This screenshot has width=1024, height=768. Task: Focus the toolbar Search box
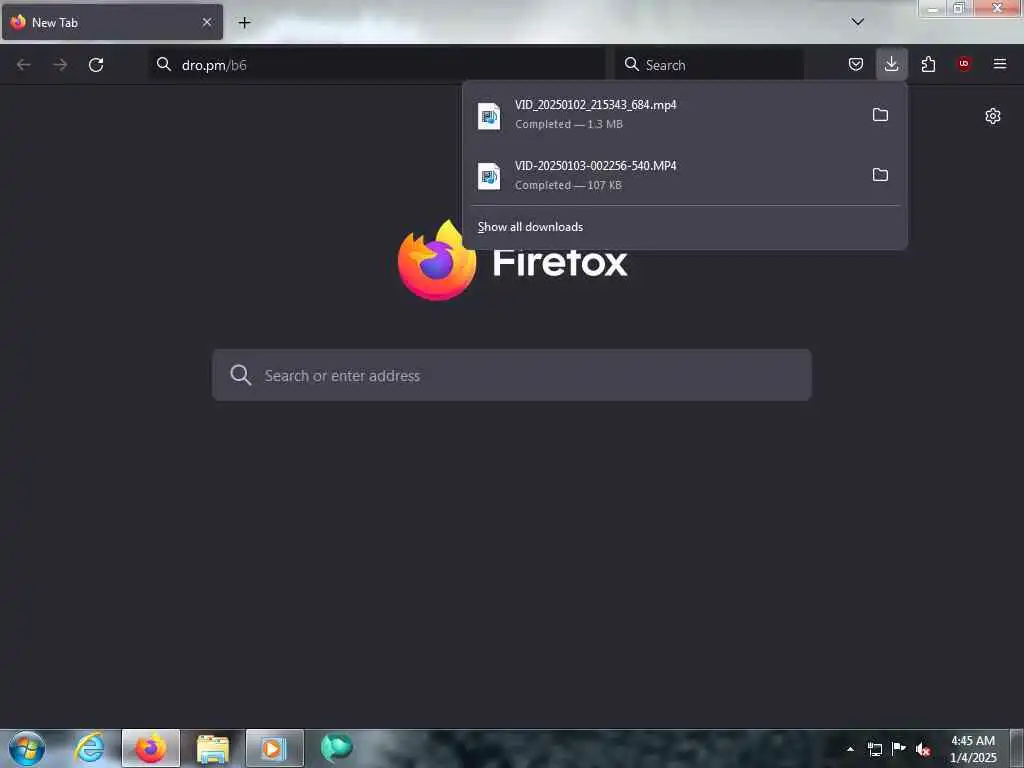(x=709, y=65)
